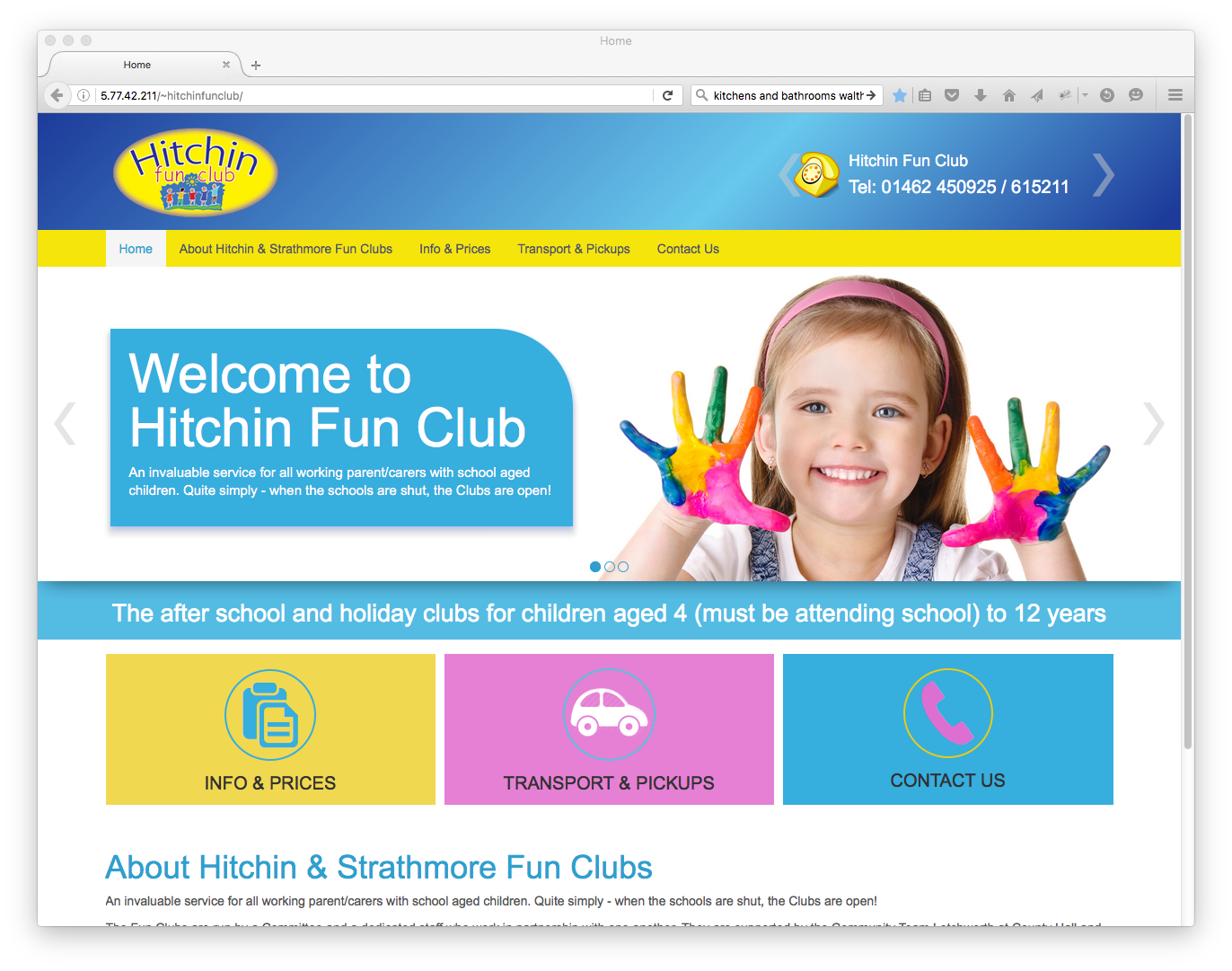Open the TRANSPORT & PICKUPS tile label
The height and width of the screenshot is (971, 1232).
coord(609,783)
